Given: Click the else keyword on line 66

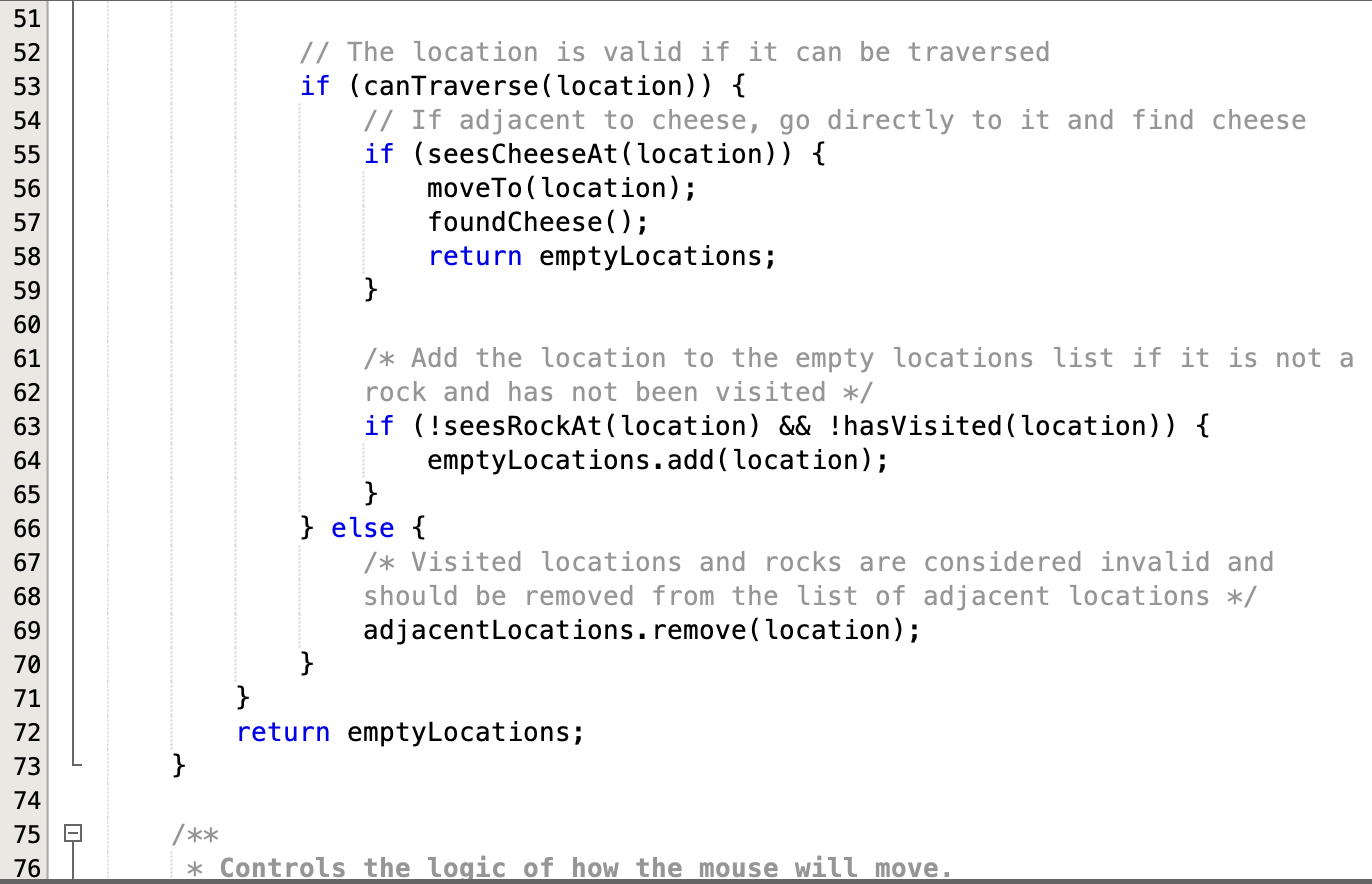Looking at the screenshot, I should [362, 527].
